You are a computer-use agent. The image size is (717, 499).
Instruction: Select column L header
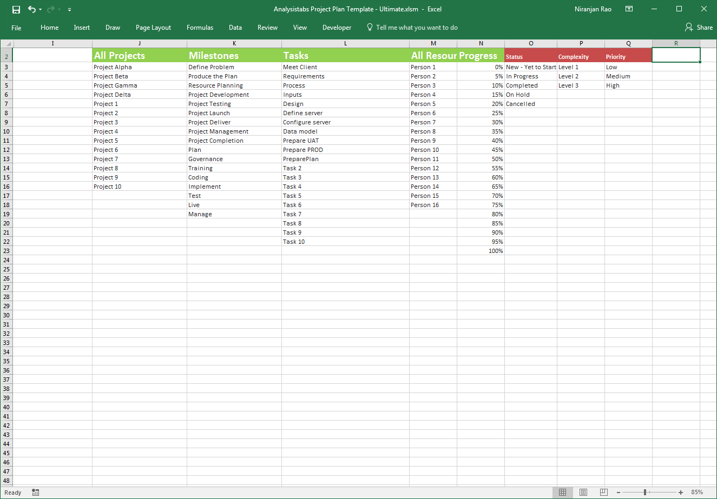point(345,43)
